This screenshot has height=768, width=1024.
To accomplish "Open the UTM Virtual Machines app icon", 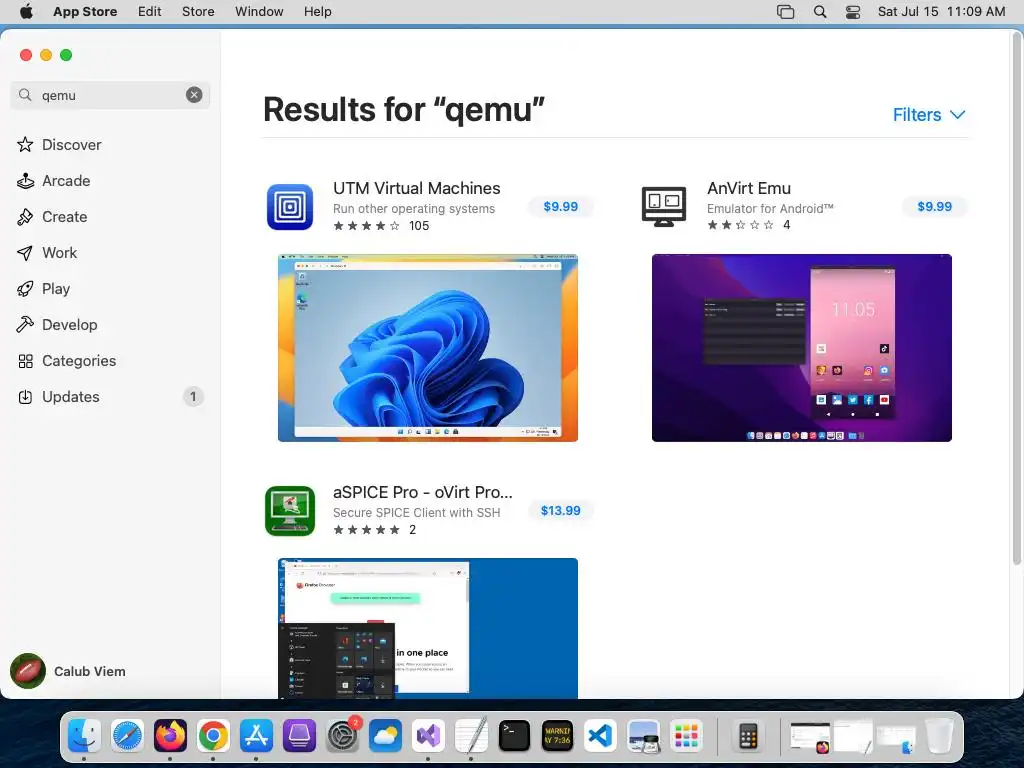I will (x=290, y=207).
